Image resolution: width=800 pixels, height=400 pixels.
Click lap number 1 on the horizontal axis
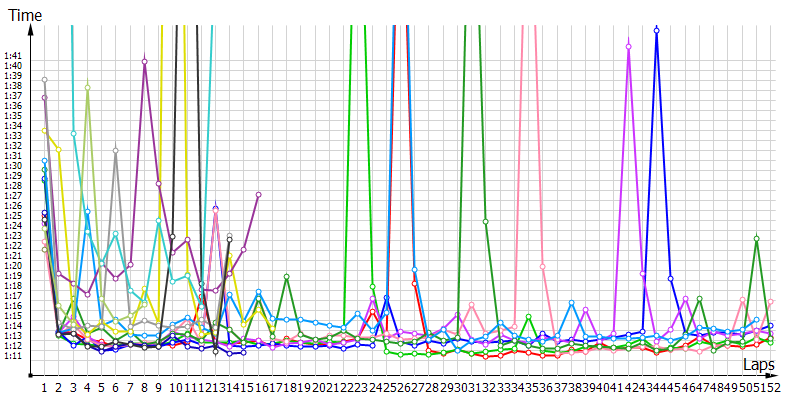coord(44,386)
